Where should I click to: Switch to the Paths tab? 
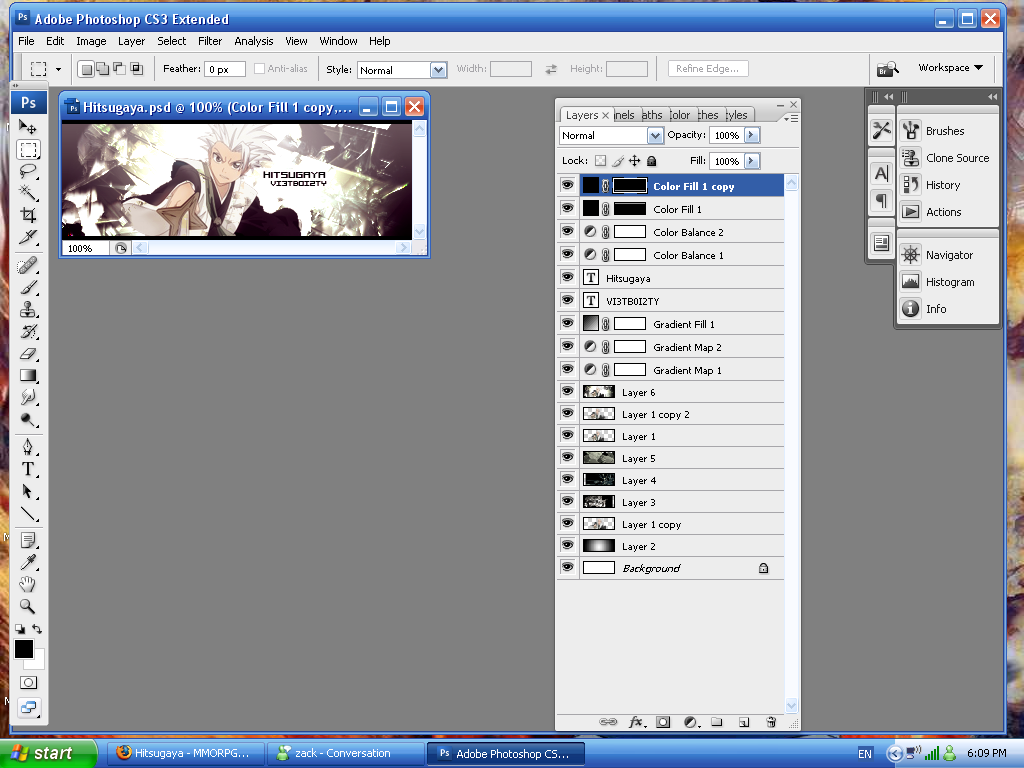tap(653, 115)
